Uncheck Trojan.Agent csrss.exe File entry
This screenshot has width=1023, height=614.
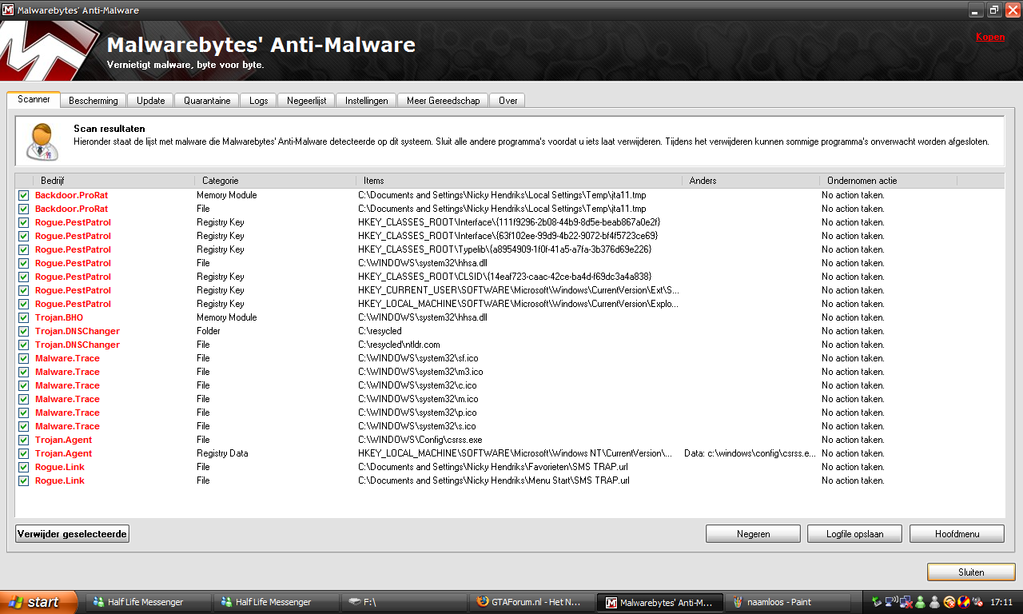(x=23, y=440)
